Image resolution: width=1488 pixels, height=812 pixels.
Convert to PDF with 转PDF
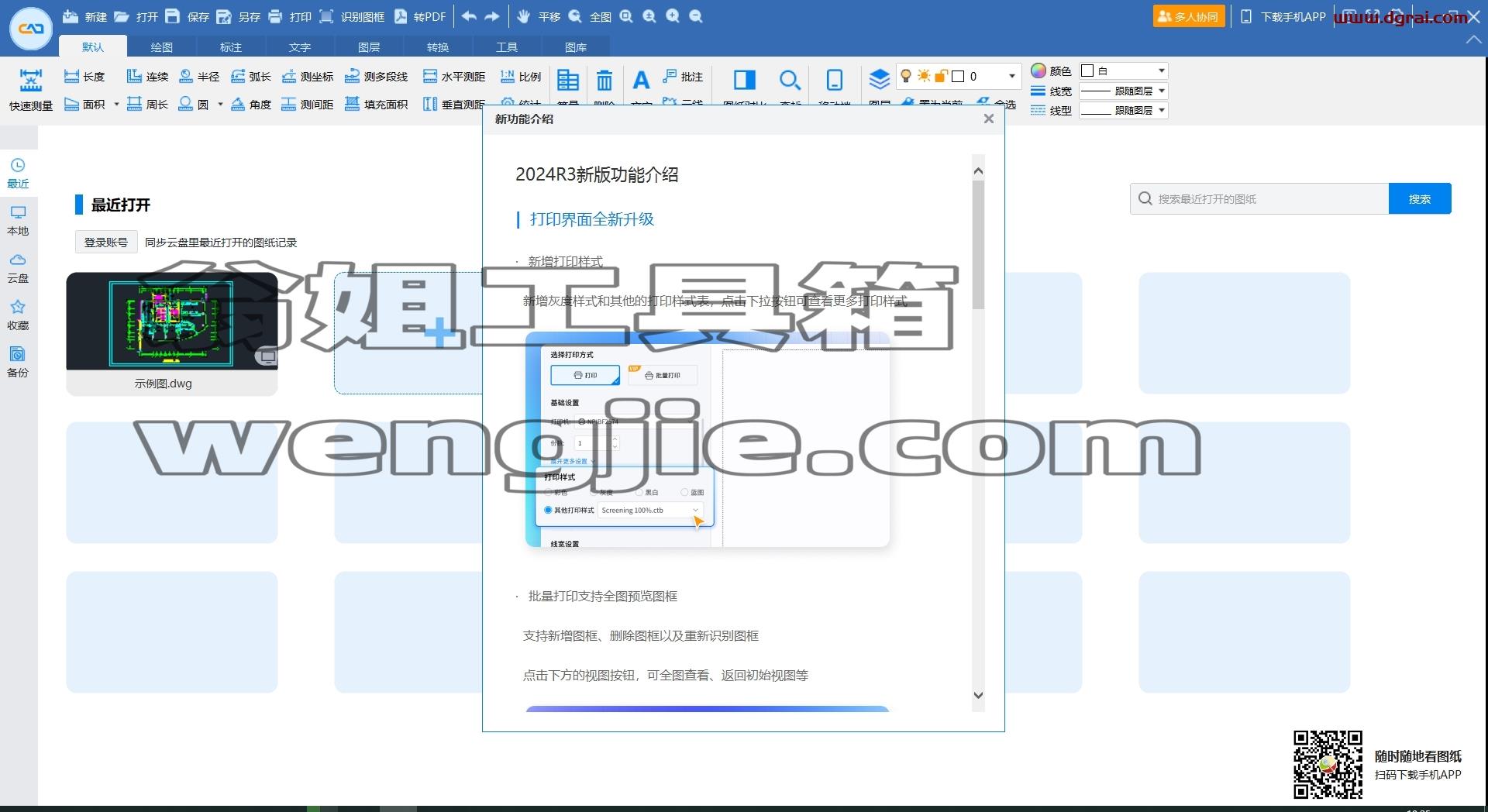pos(419,16)
